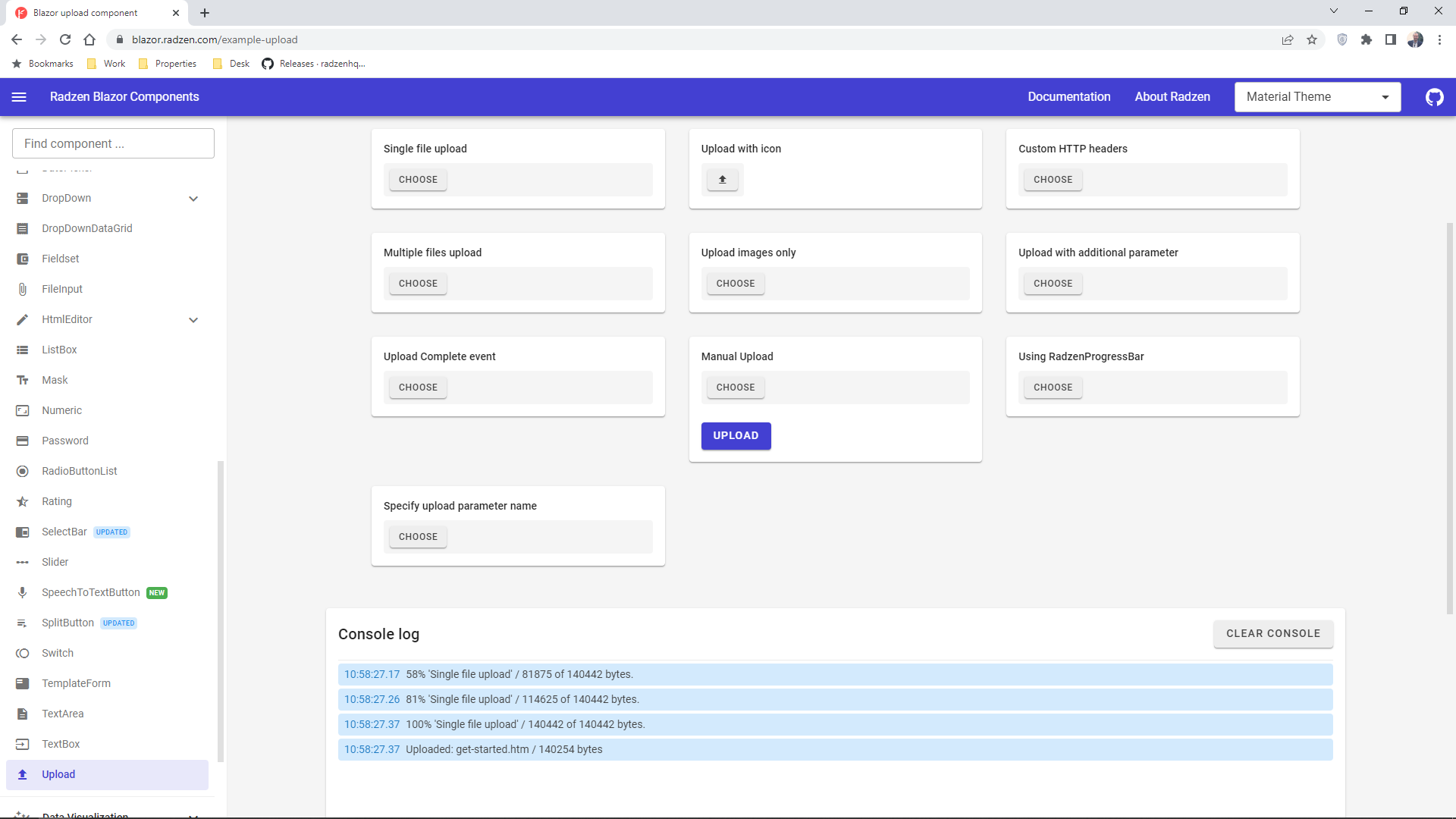Click CHOOSE under Single file upload
Viewport: 1456px width, 819px height.
tap(418, 180)
